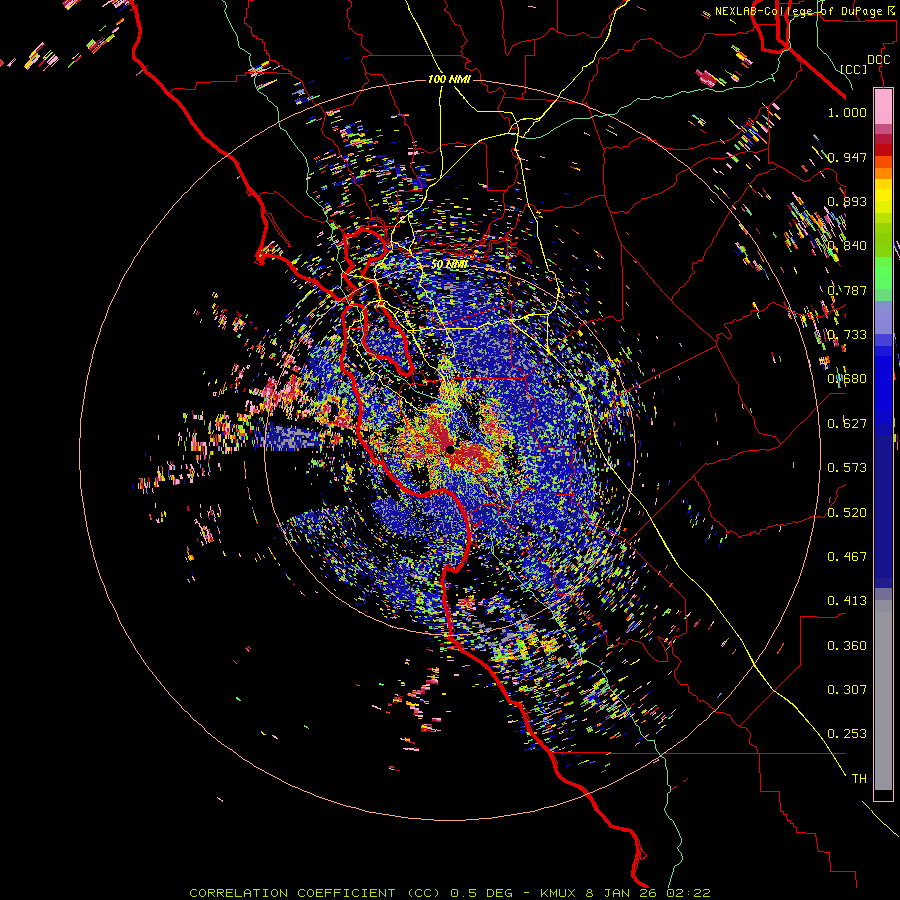Select the 0.520 scale value

(x=847, y=513)
